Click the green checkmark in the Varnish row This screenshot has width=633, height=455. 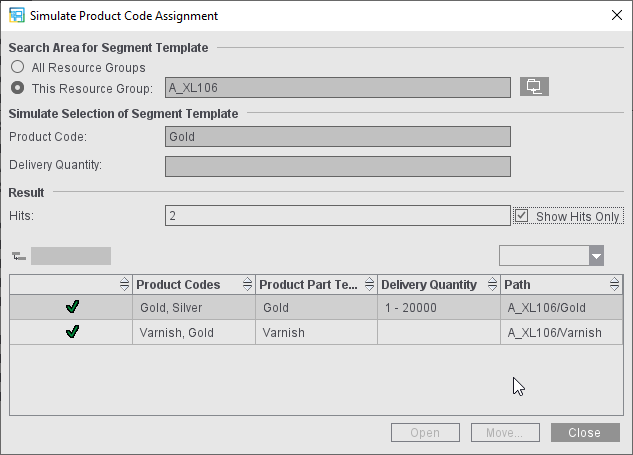(x=71, y=332)
